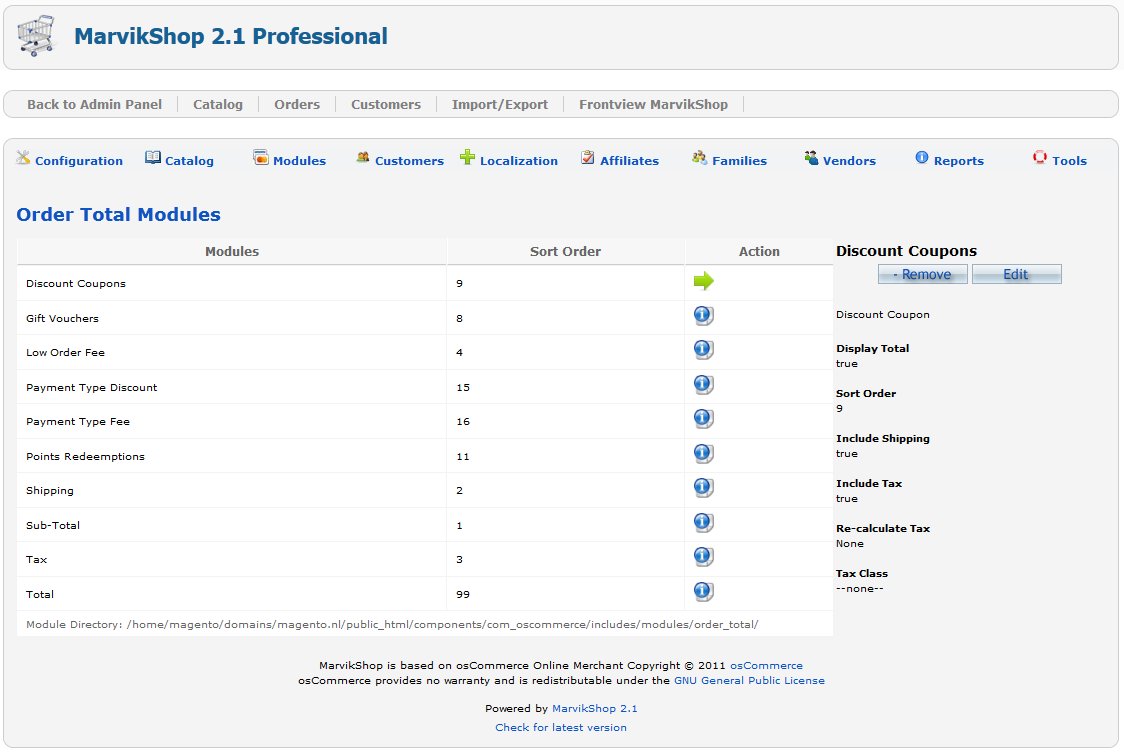
Task: Click info icon for Payment Type Discount
Action: (704, 384)
